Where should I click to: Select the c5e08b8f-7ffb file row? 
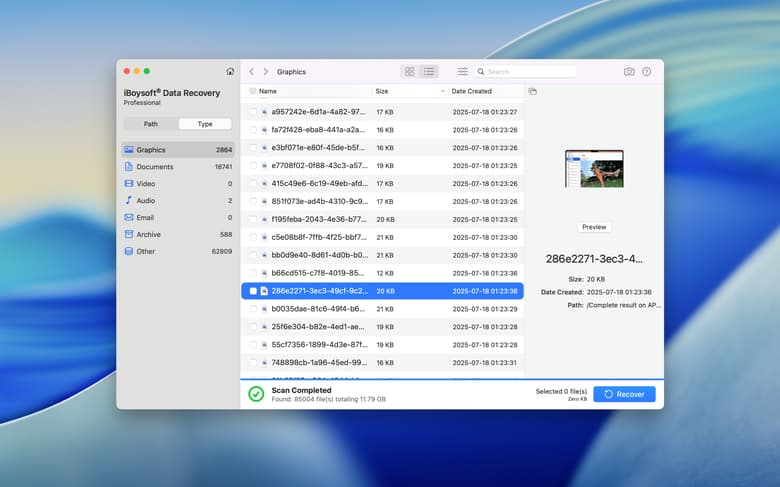pyautogui.click(x=382, y=237)
